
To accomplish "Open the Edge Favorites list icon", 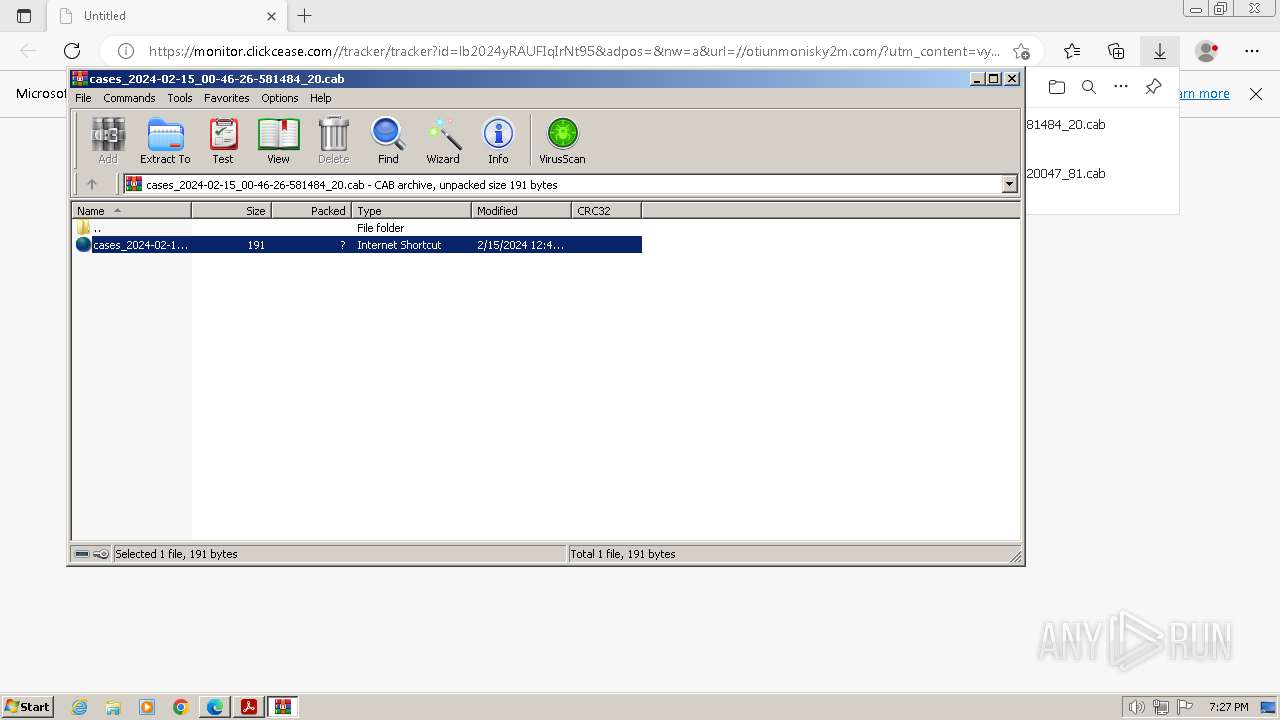I will [x=1072, y=51].
